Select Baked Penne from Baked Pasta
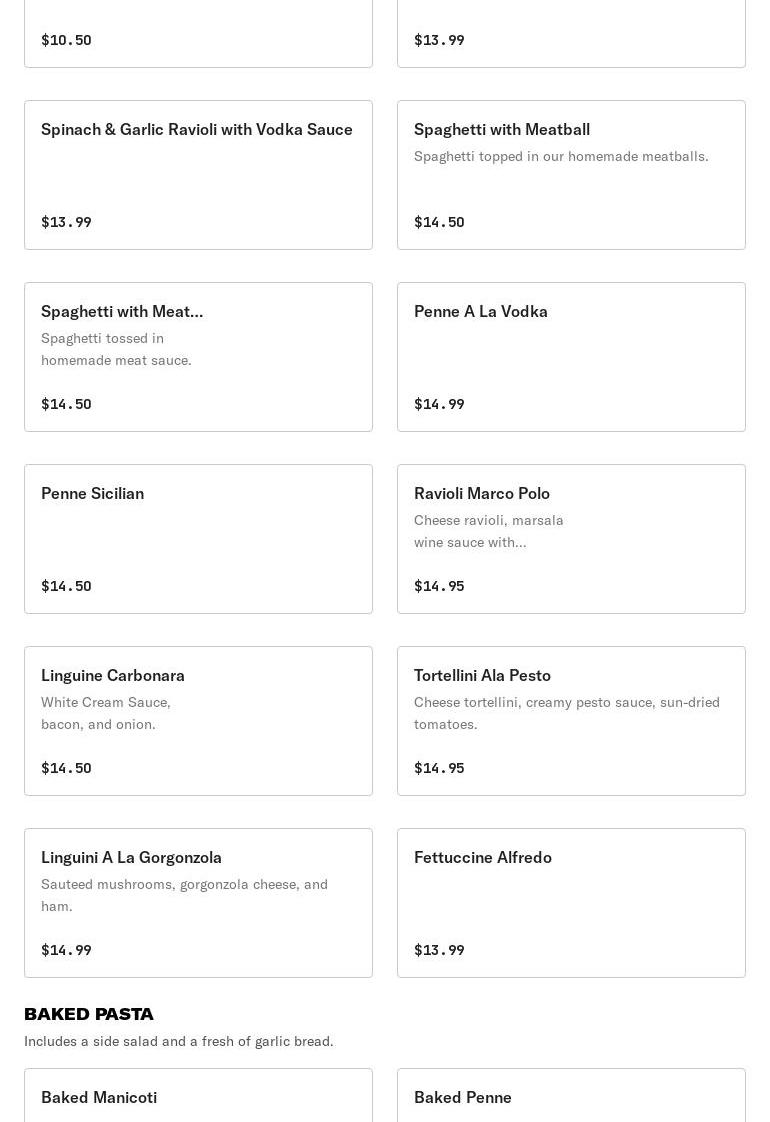This screenshot has width=770, height=1122. click(571, 1097)
